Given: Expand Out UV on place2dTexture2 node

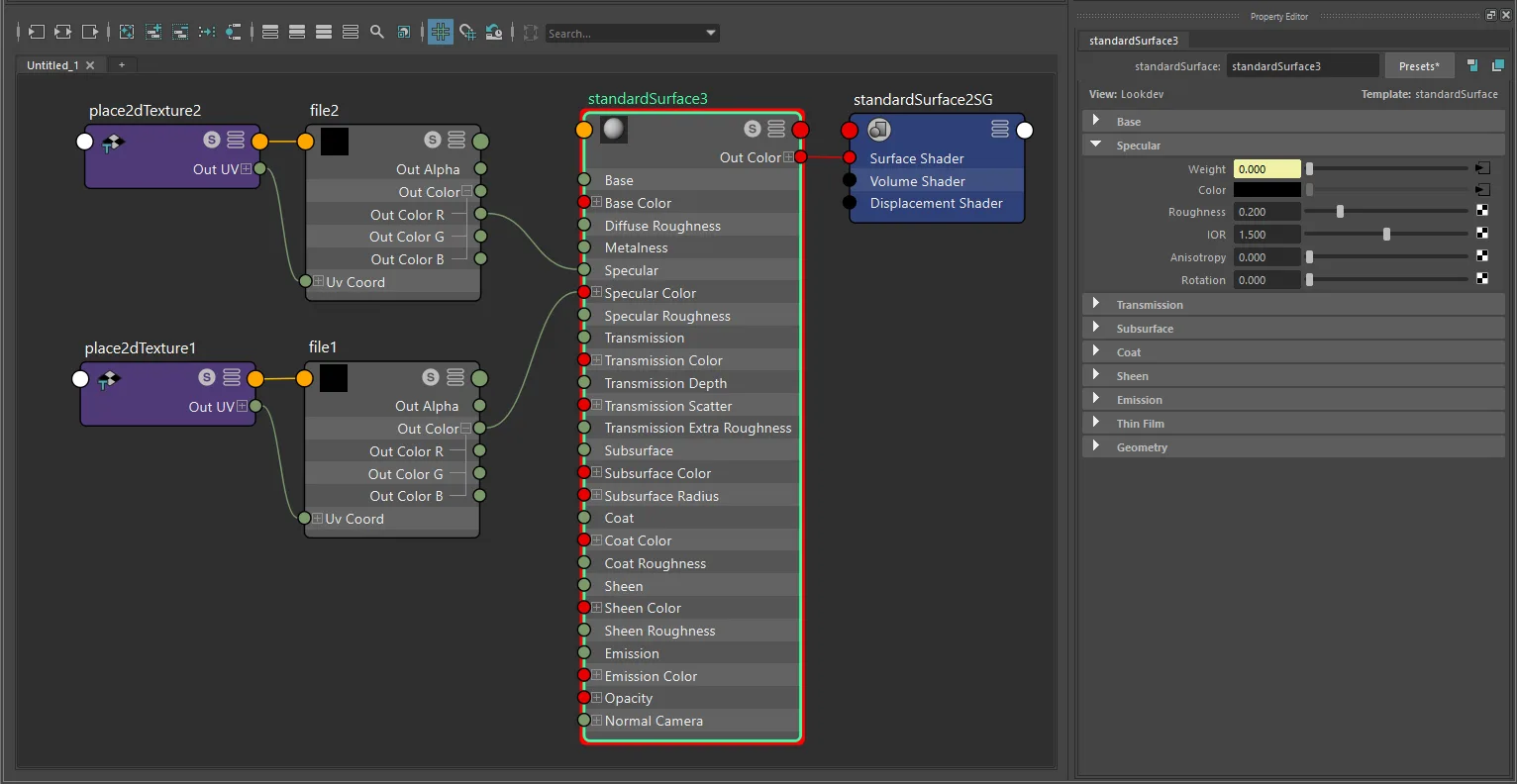Looking at the screenshot, I should click(x=247, y=168).
